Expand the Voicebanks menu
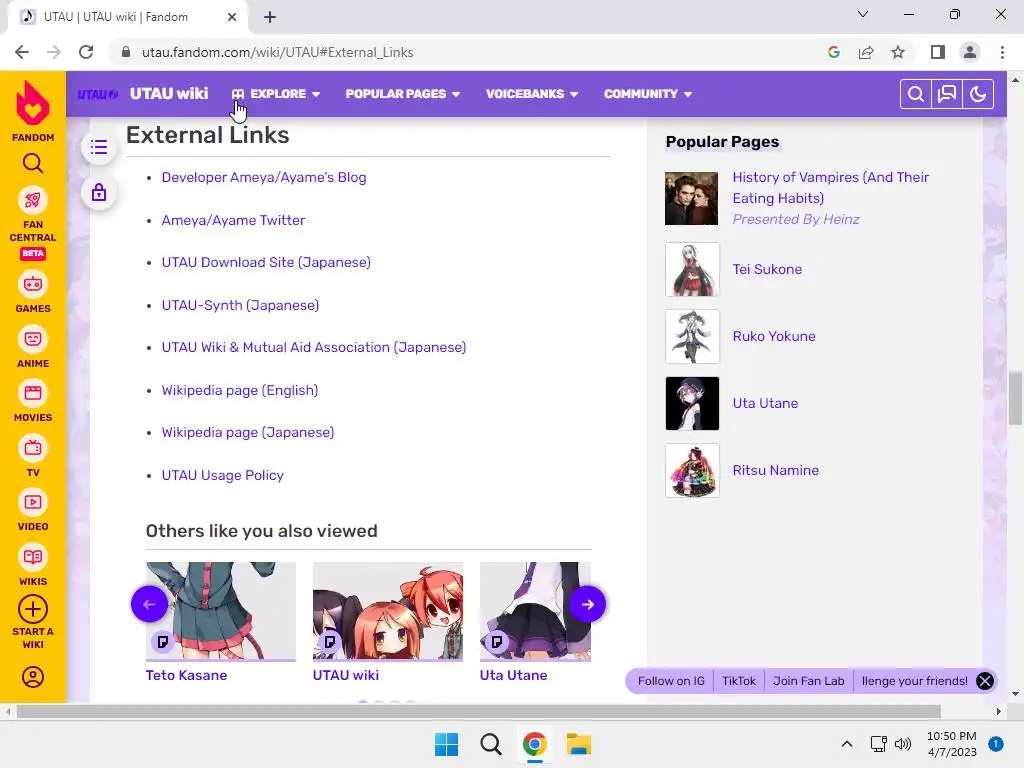Viewport: 1024px width, 768px height. point(532,94)
